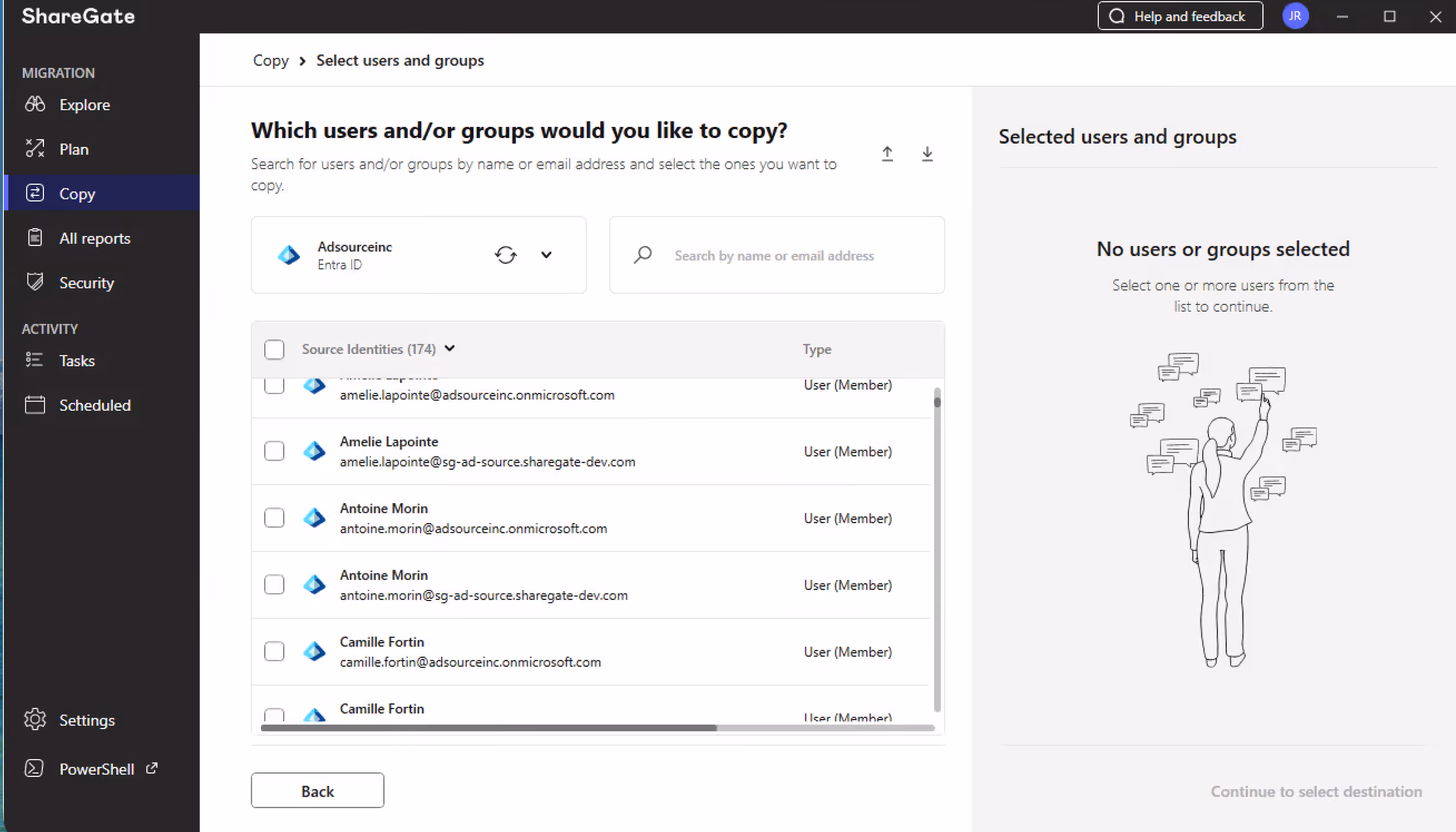Click Continue to select destination
Screen dimensions: 1456x832
point(1316,791)
